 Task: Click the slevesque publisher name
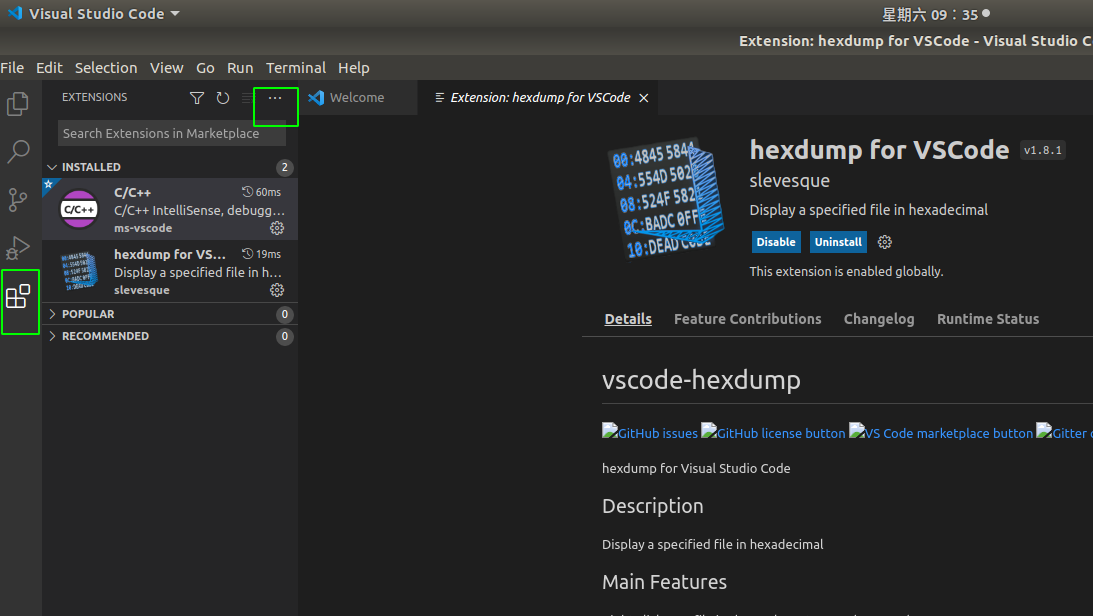(789, 180)
